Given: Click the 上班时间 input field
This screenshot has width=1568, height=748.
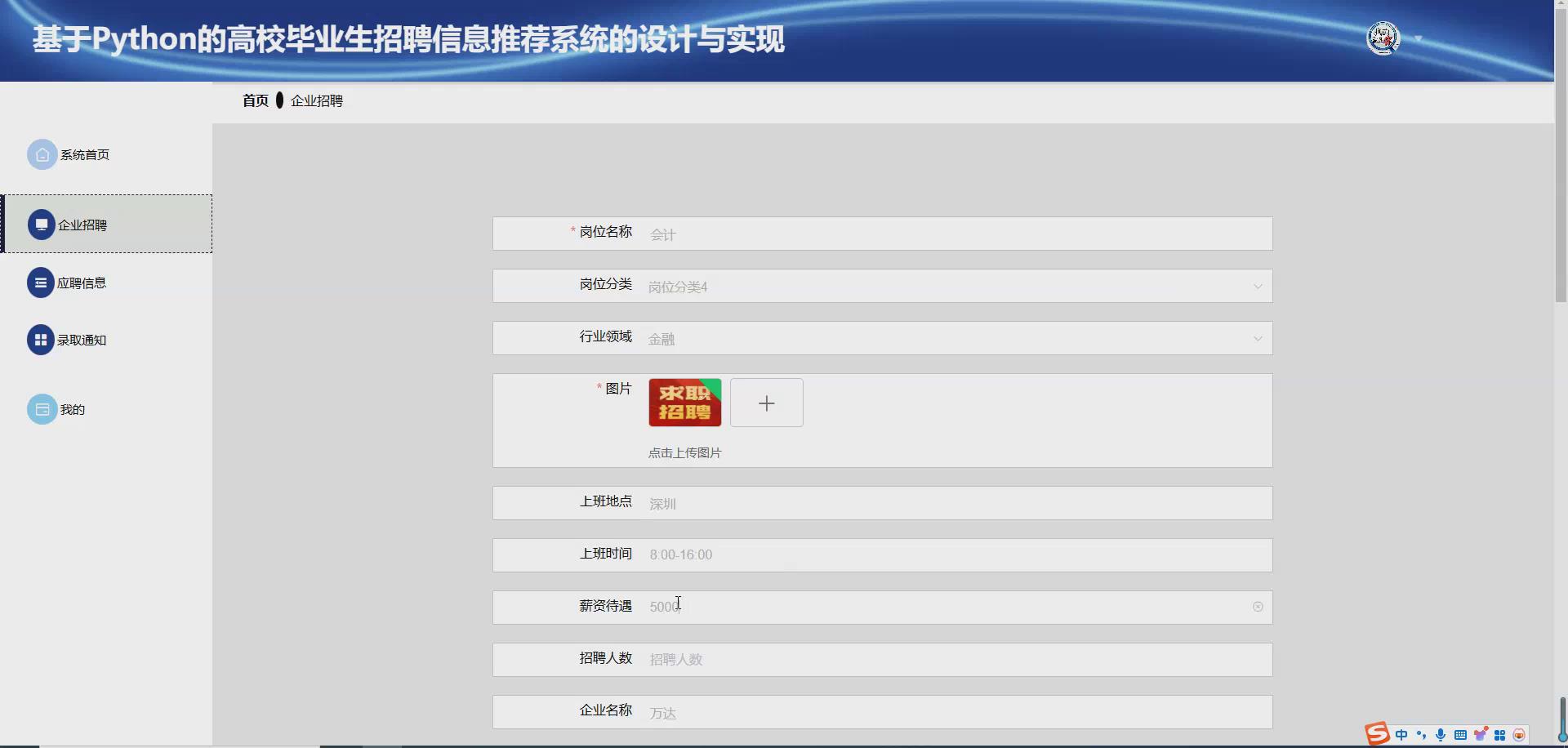Looking at the screenshot, I should point(955,555).
